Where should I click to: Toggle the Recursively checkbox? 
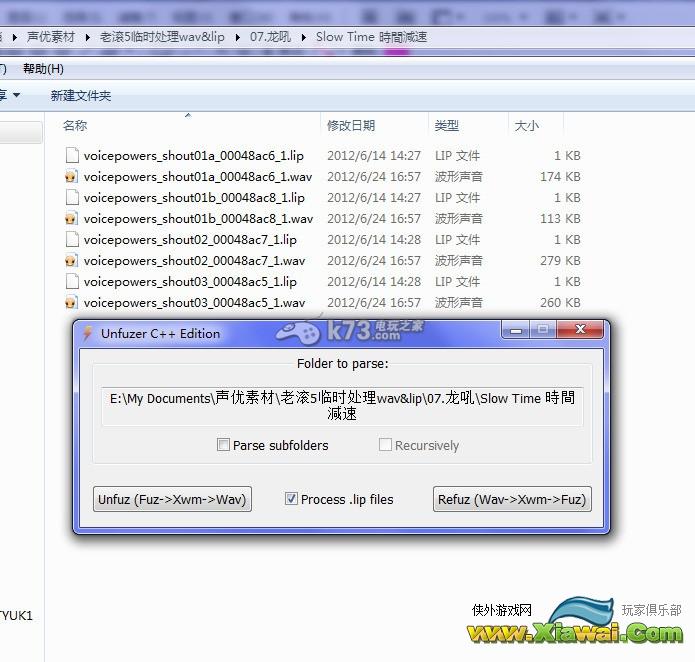[385, 444]
